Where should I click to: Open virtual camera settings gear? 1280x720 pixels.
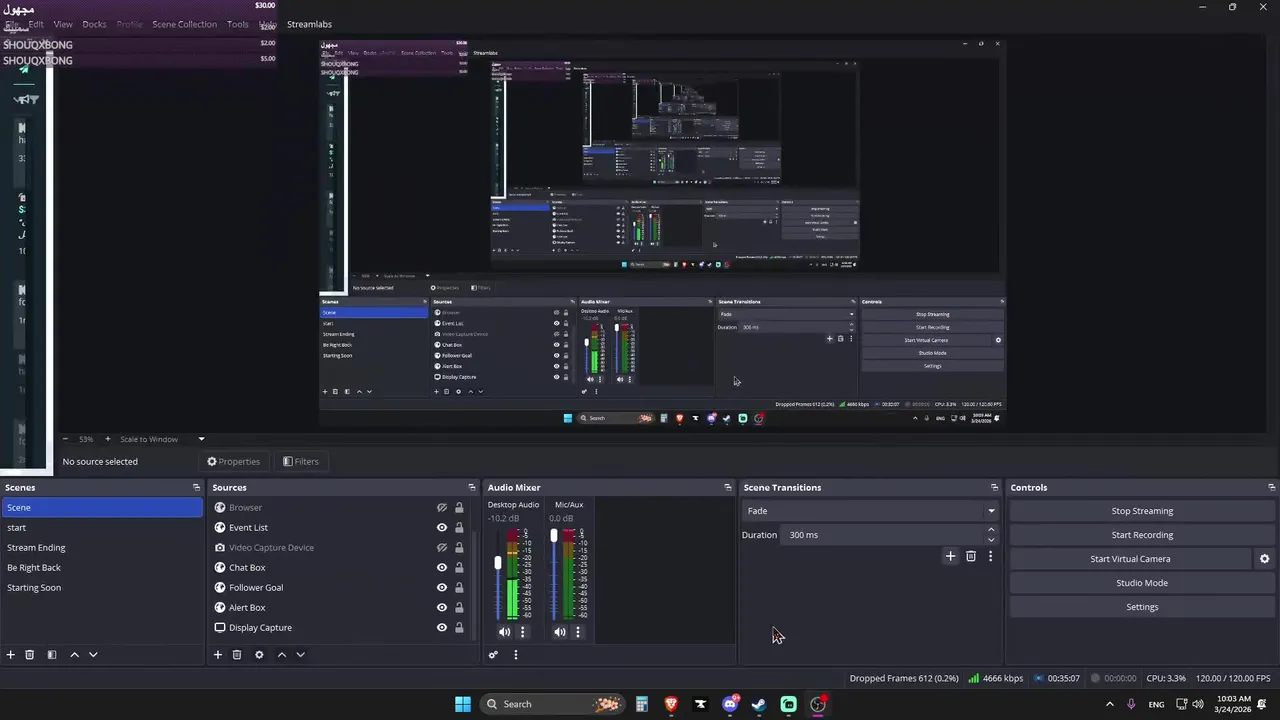point(1264,559)
